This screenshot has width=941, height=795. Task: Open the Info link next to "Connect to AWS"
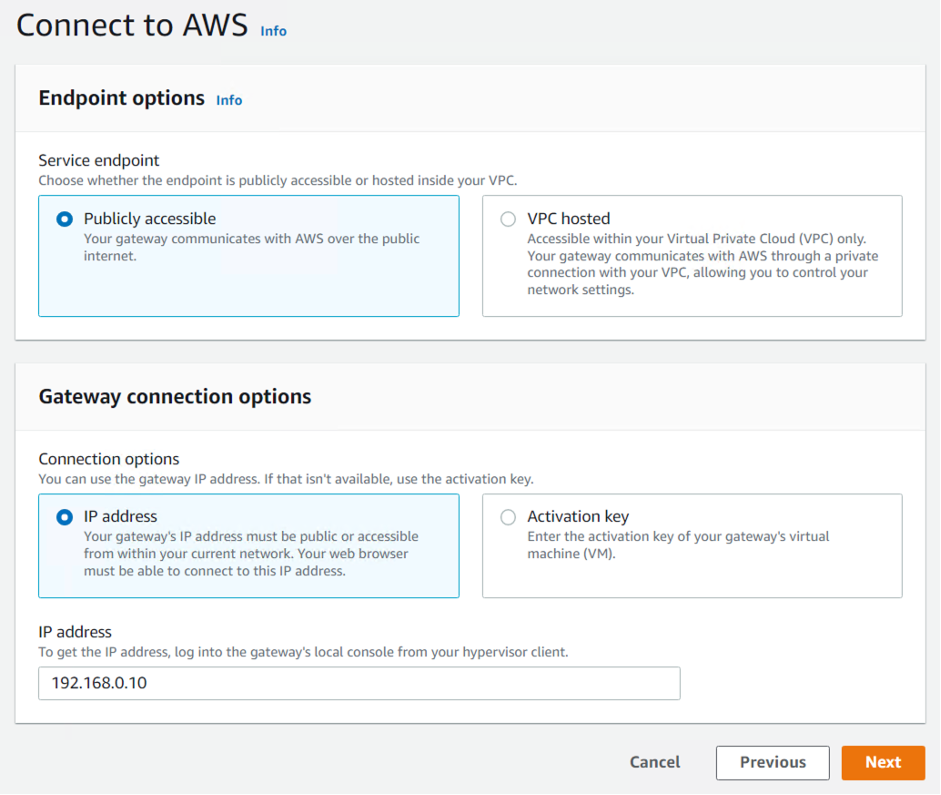273,31
